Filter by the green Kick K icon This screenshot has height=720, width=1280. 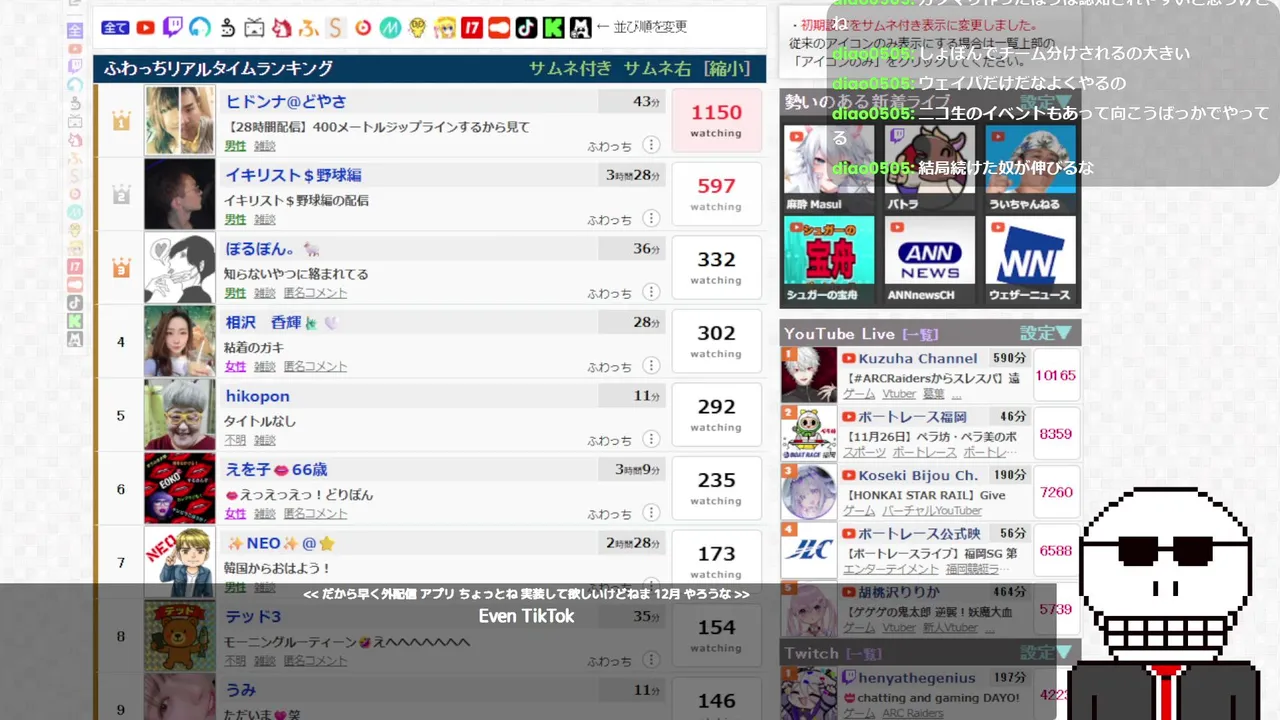[553, 28]
